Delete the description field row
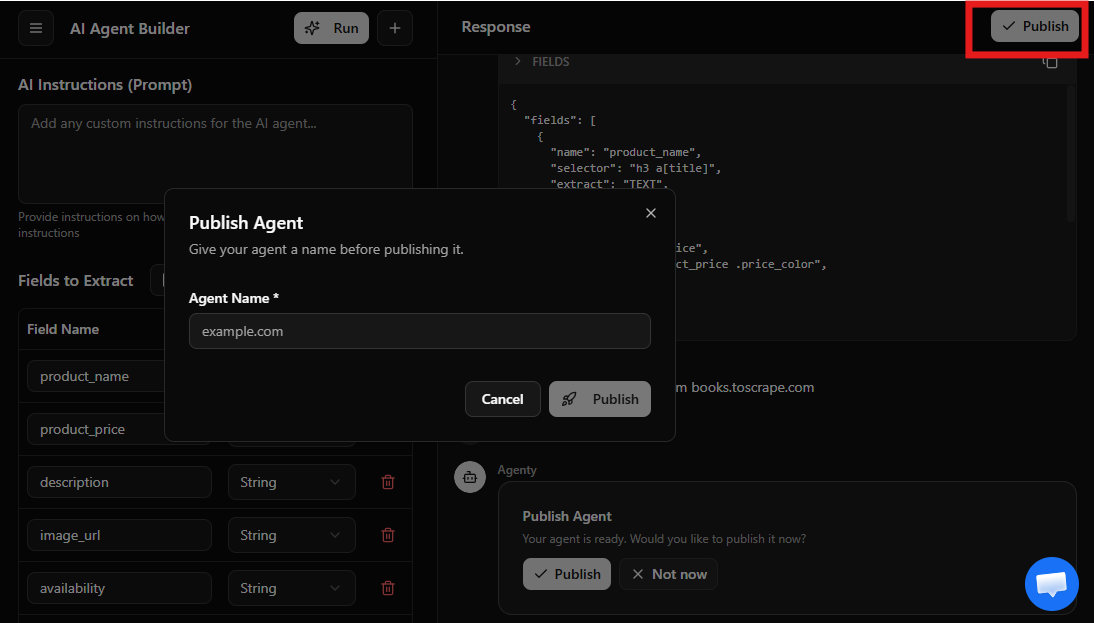Viewport: 1094px width, 623px height. point(388,482)
